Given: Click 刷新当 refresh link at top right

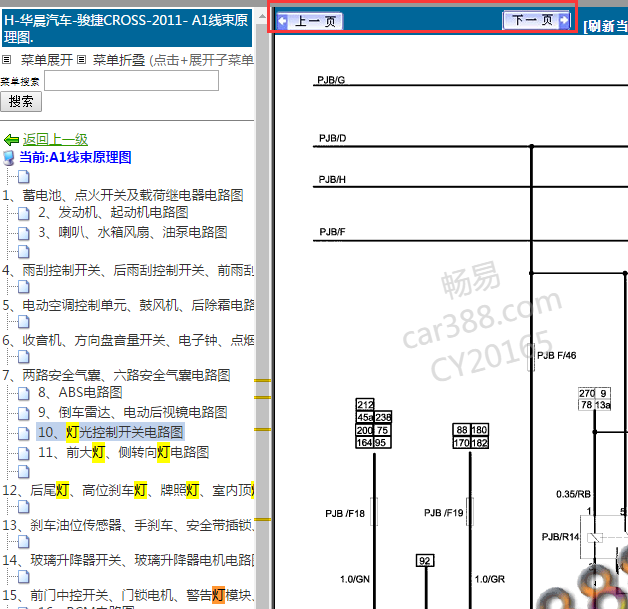Looking at the screenshot, I should (x=606, y=26).
